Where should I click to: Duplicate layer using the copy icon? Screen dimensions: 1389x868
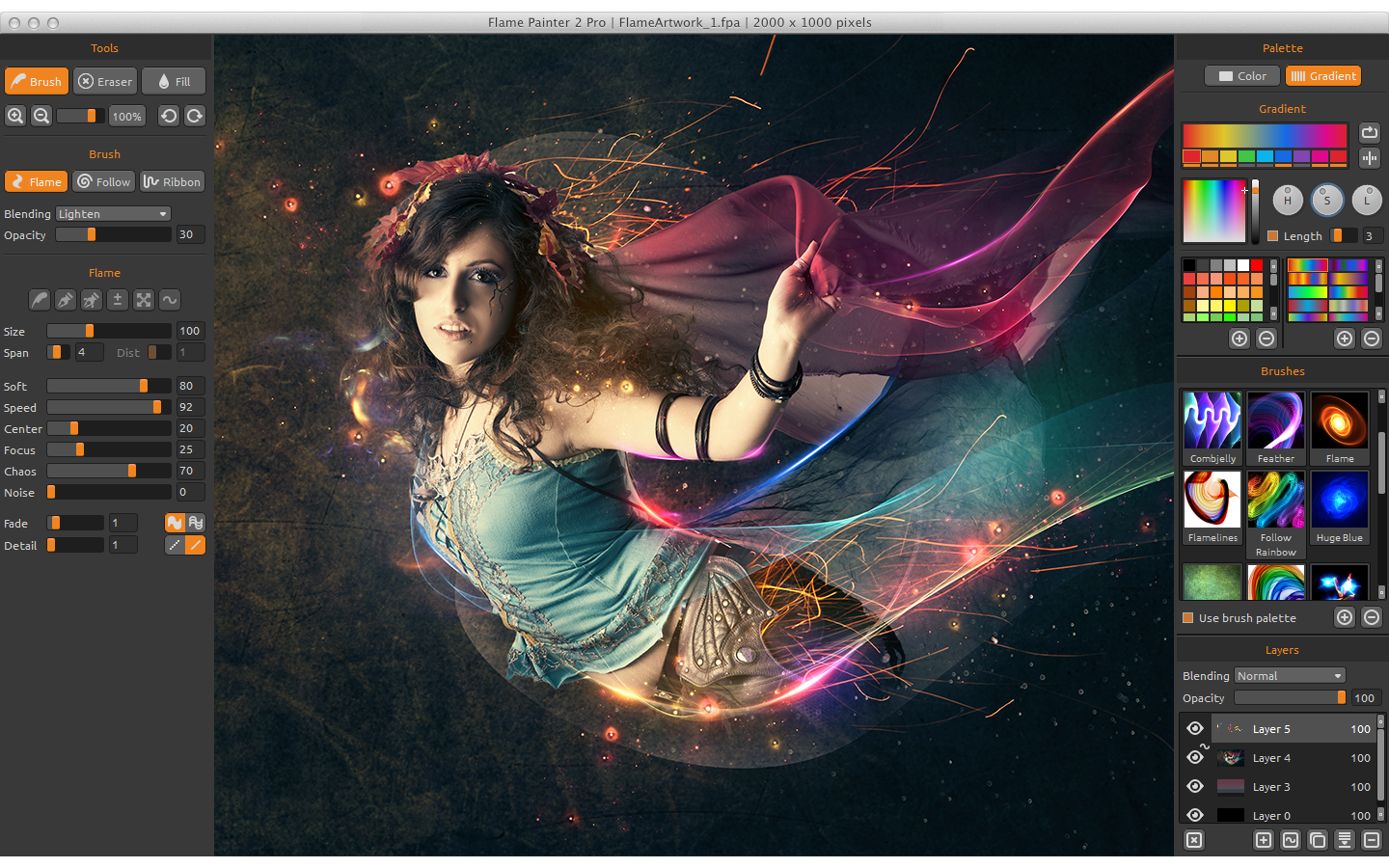(1318, 840)
